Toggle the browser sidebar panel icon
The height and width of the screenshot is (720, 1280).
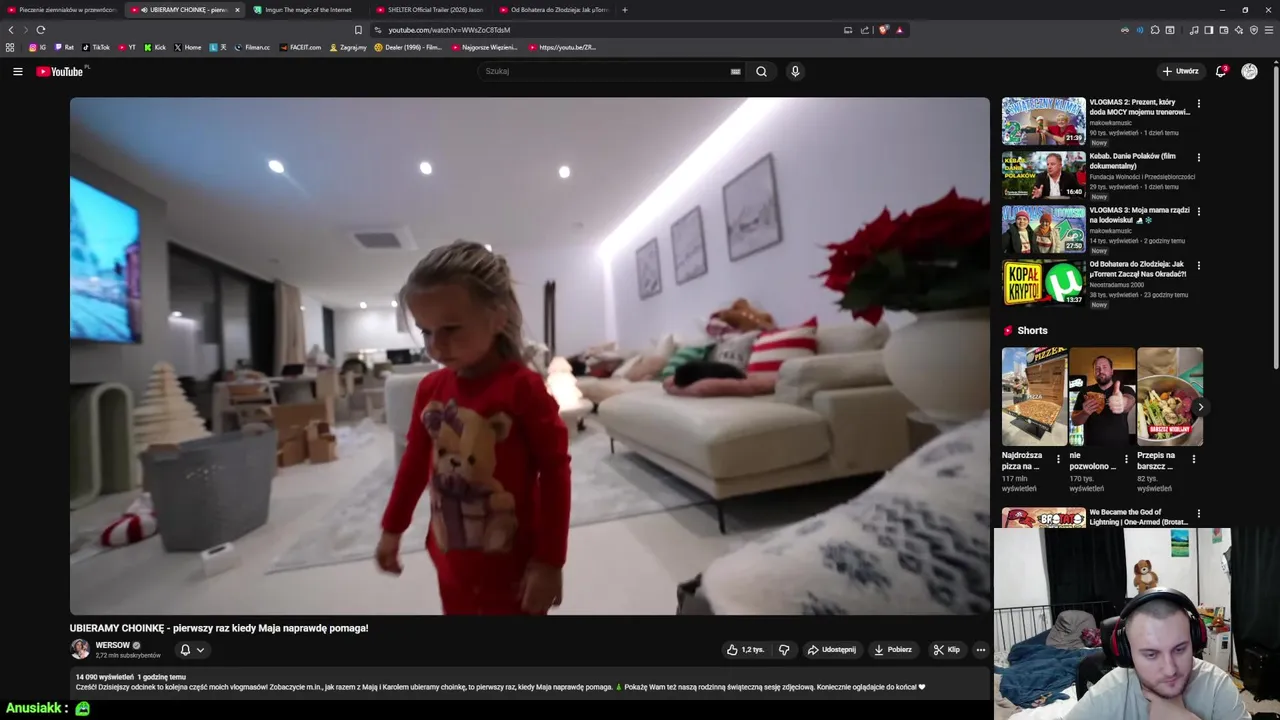1208,30
